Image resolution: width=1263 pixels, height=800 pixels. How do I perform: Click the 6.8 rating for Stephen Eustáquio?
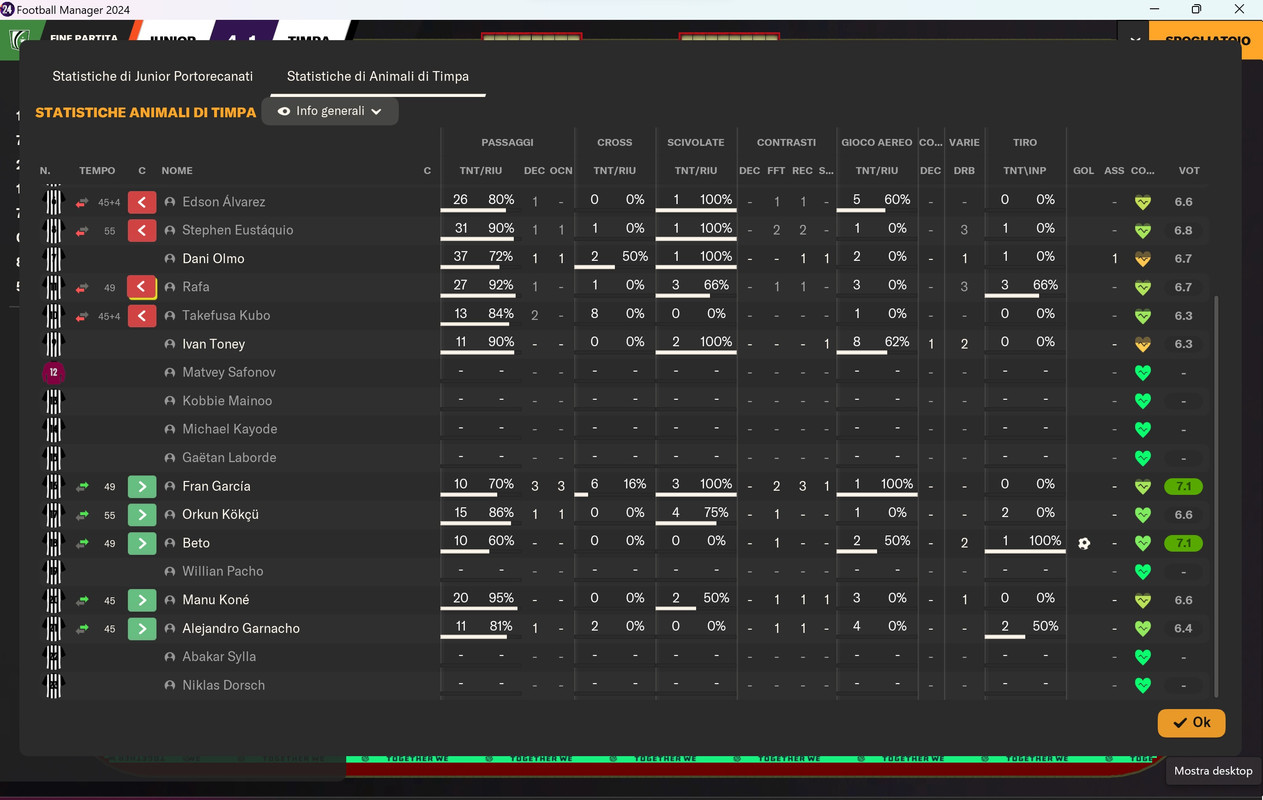(1183, 230)
